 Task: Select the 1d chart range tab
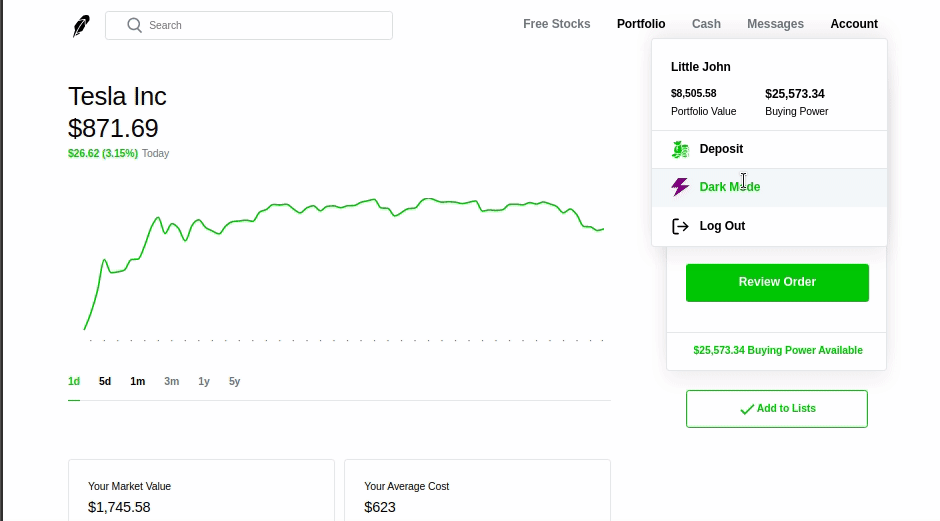[74, 381]
